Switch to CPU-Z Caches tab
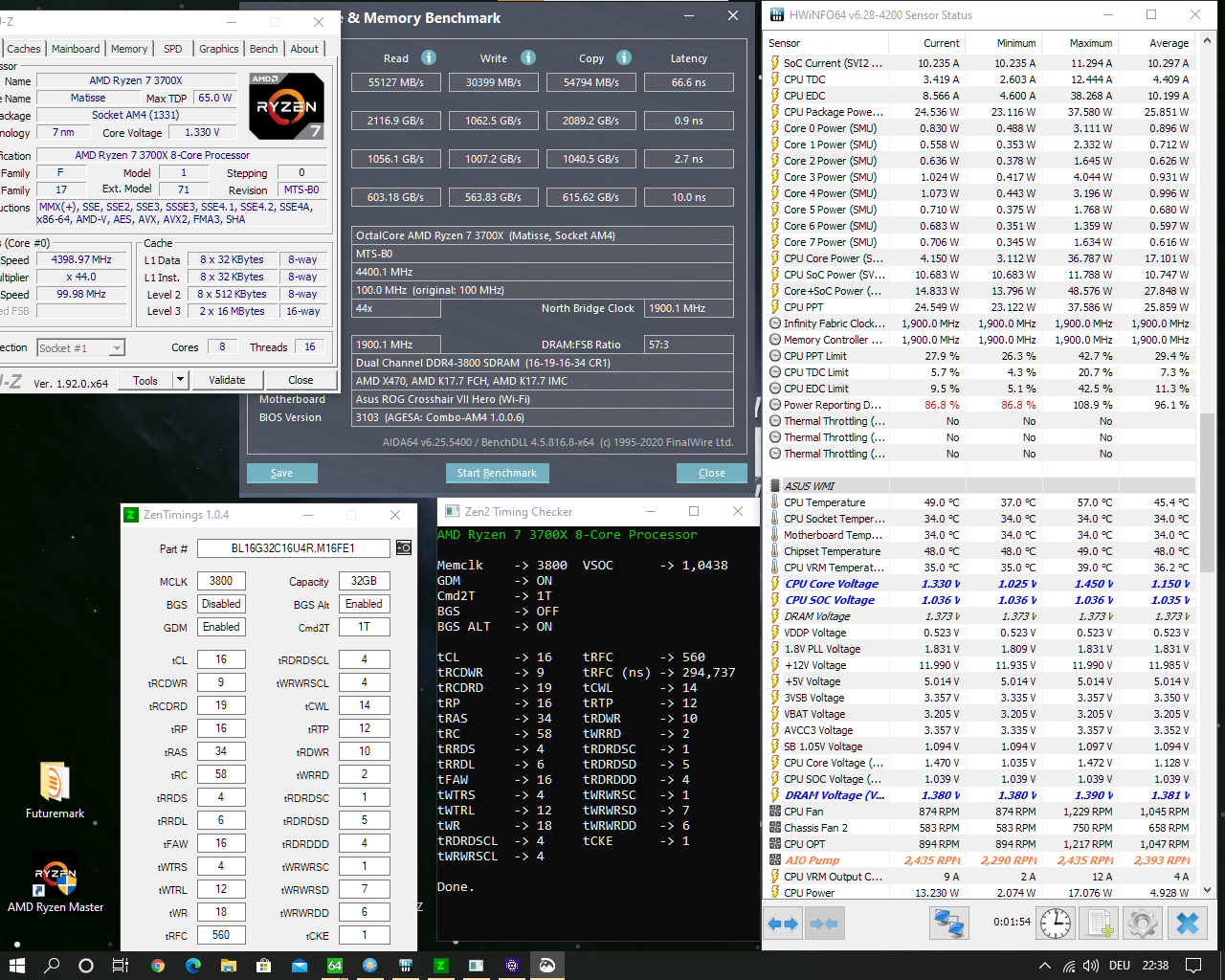This screenshot has width=1225, height=980. pos(24,49)
